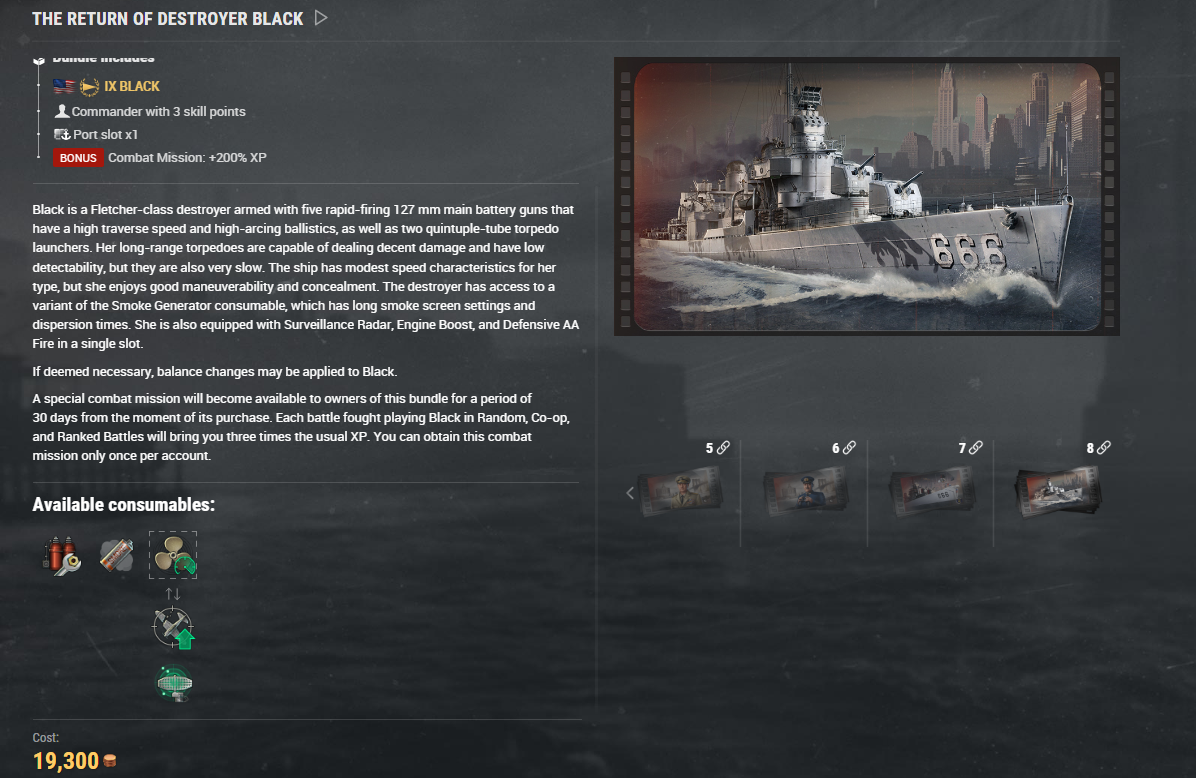
Task: Click the chain link icon beside number 8
Action: pos(1104,448)
